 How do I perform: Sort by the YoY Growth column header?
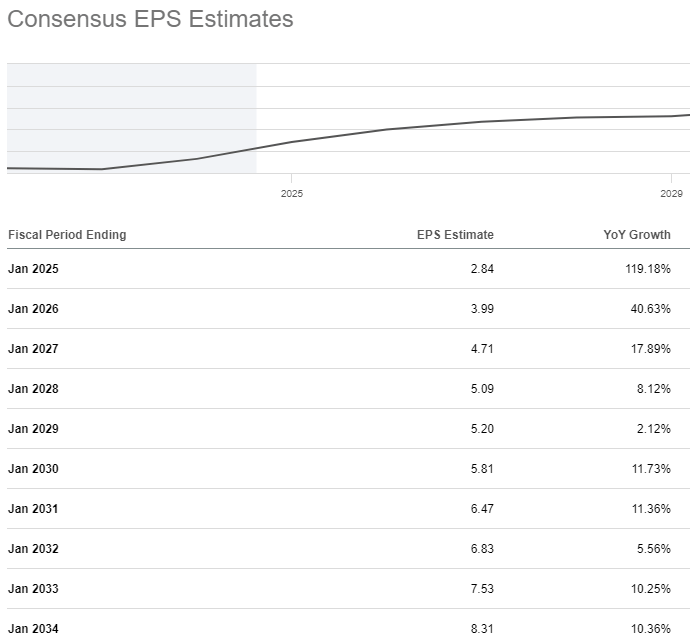click(637, 235)
